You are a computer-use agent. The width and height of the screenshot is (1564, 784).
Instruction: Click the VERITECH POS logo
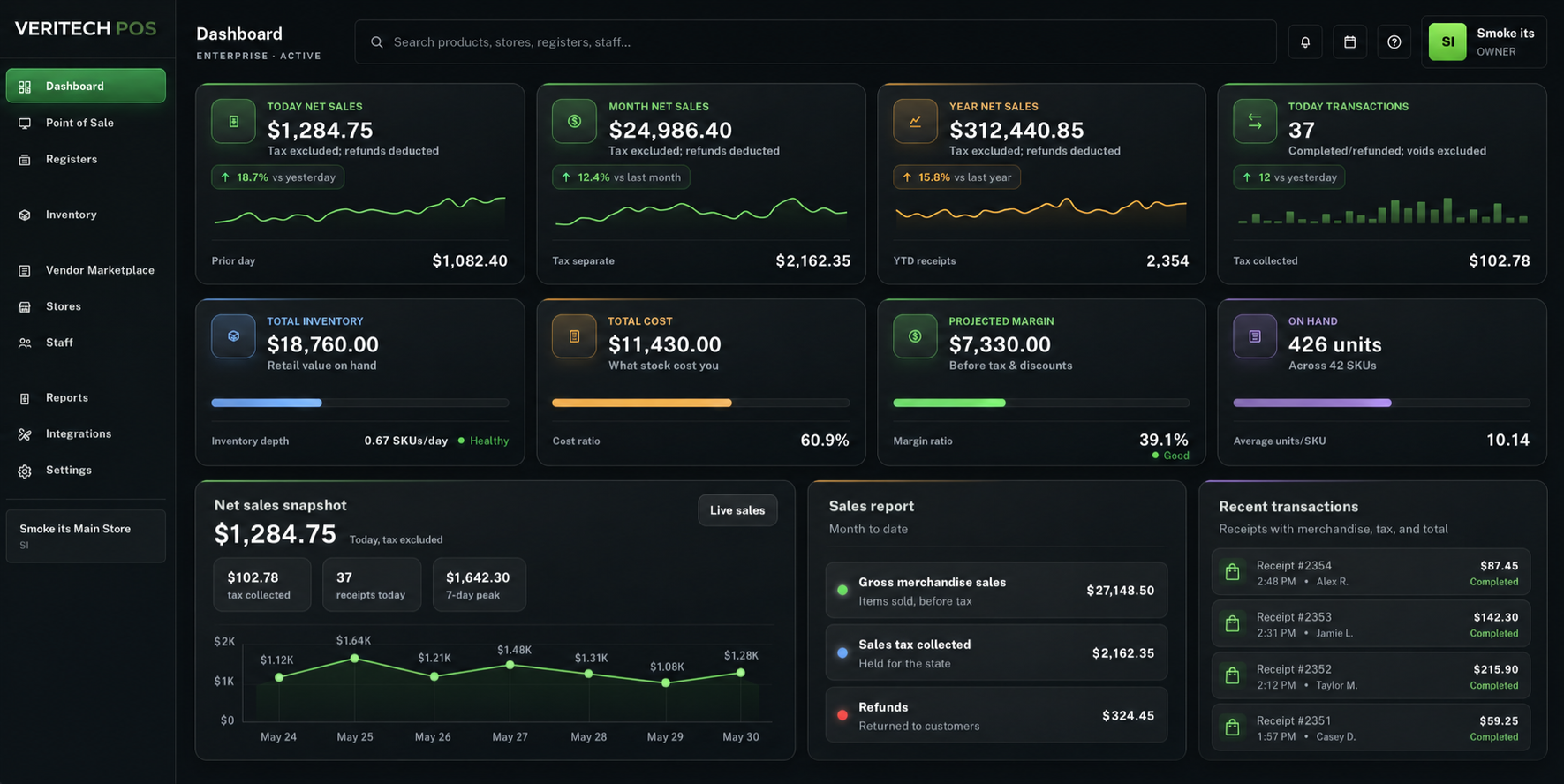tap(86, 28)
